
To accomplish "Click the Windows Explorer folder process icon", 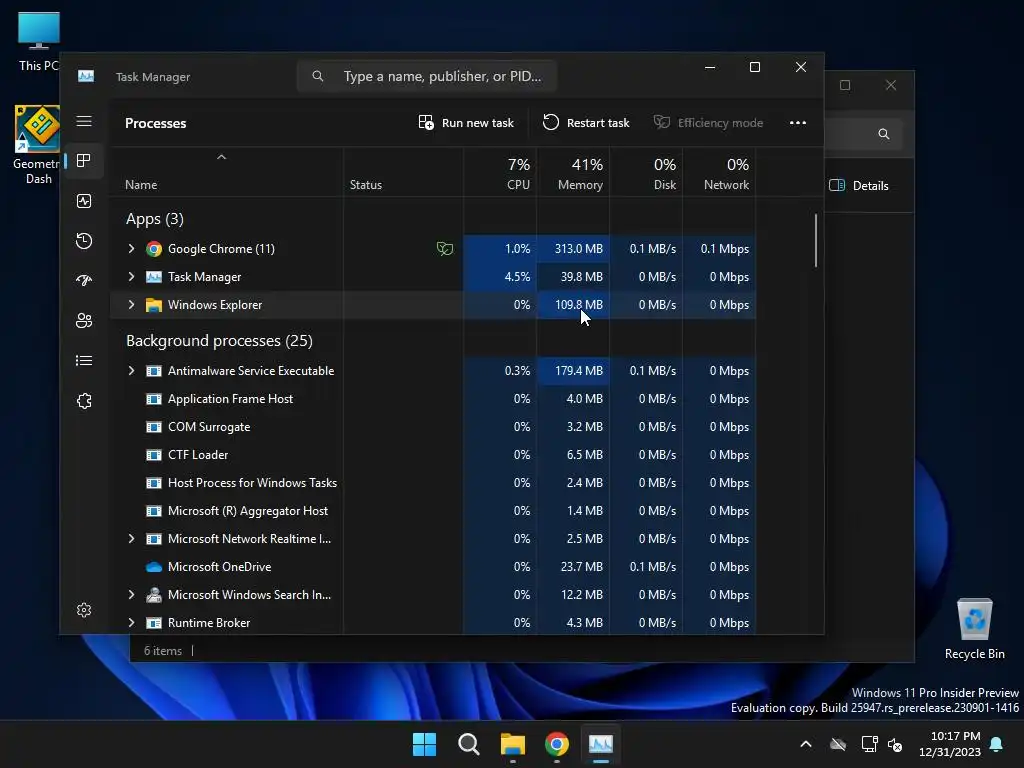I will coord(153,305).
